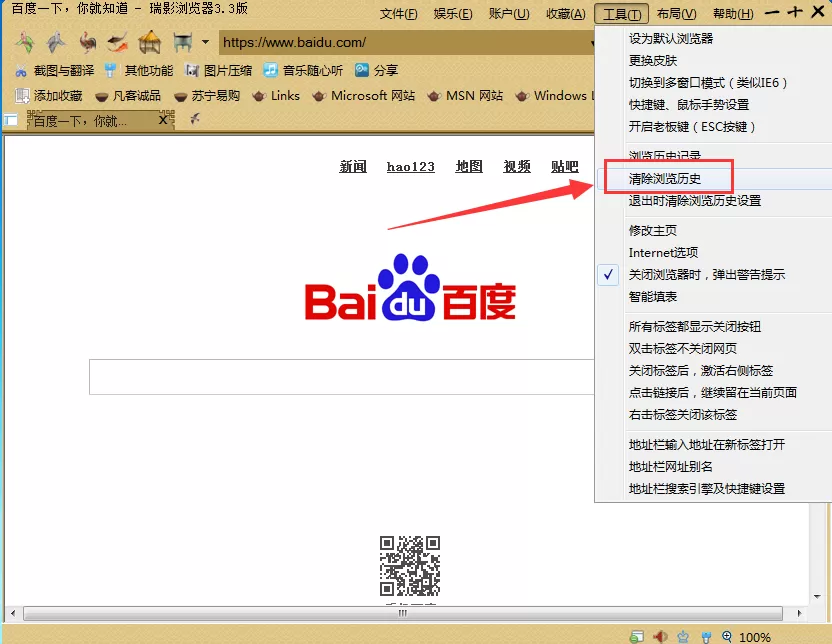Click the scissors icon for 截图与翻译
The image size is (832, 644).
pos(21,70)
